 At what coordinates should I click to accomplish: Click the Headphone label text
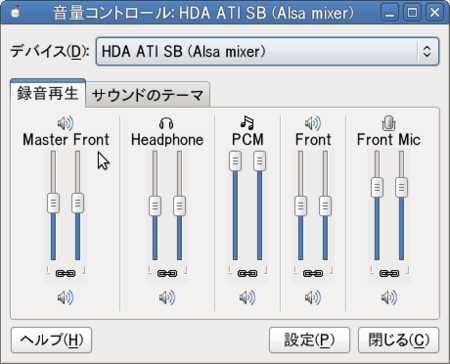[x=167, y=140]
